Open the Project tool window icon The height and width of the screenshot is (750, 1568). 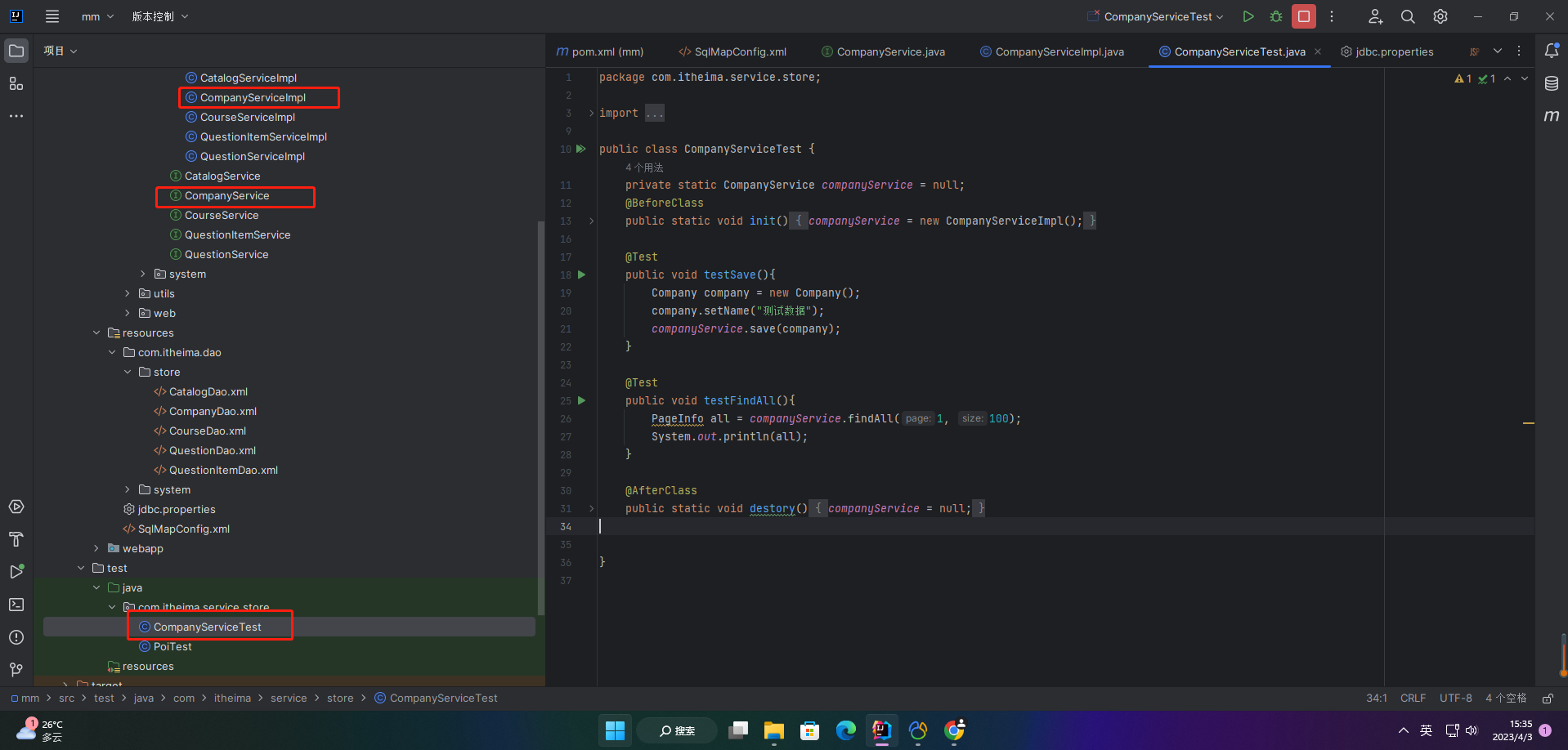(16, 51)
